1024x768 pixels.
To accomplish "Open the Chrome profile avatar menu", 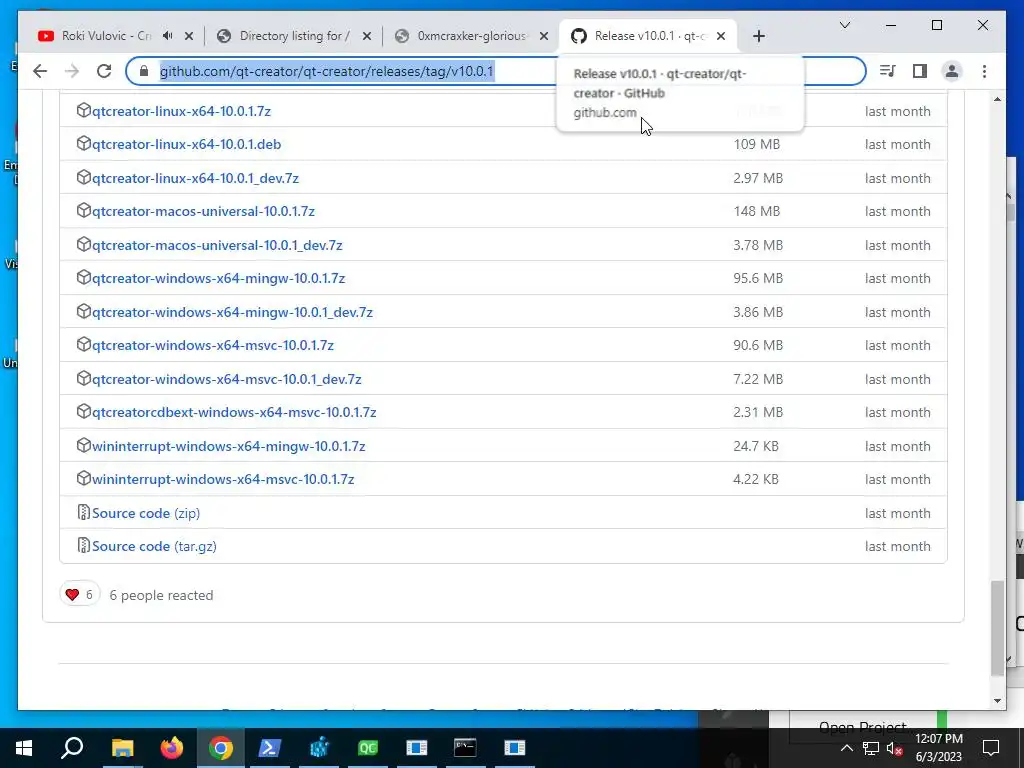I will point(952,71).
